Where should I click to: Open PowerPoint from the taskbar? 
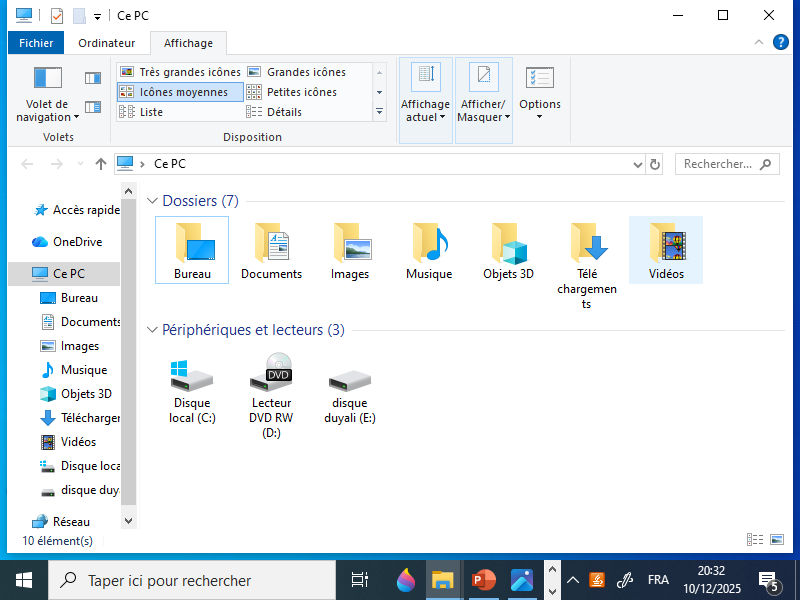click(x=484, y=580)
